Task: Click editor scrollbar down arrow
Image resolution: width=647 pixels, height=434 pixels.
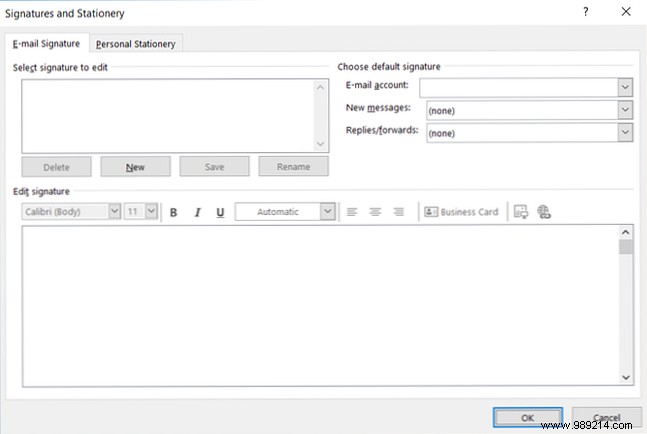Action: [x=626, y=377]
